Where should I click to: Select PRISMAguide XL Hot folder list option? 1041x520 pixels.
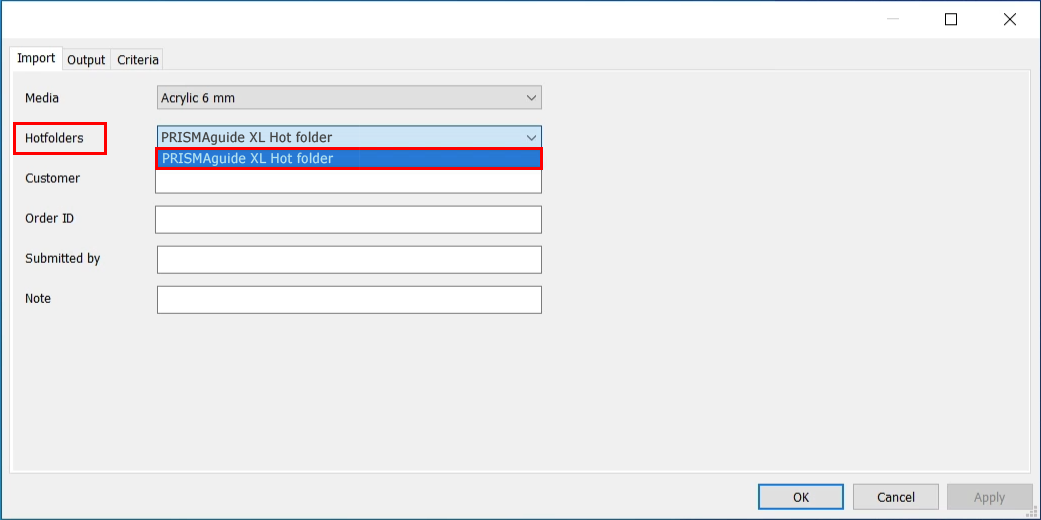click(x=348, y=158)
